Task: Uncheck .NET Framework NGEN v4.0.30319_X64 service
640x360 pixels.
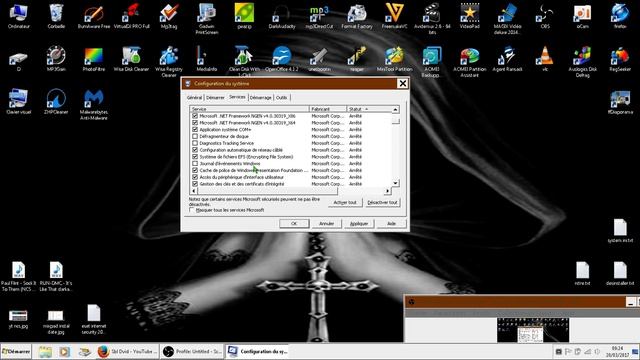Action: 195,122
